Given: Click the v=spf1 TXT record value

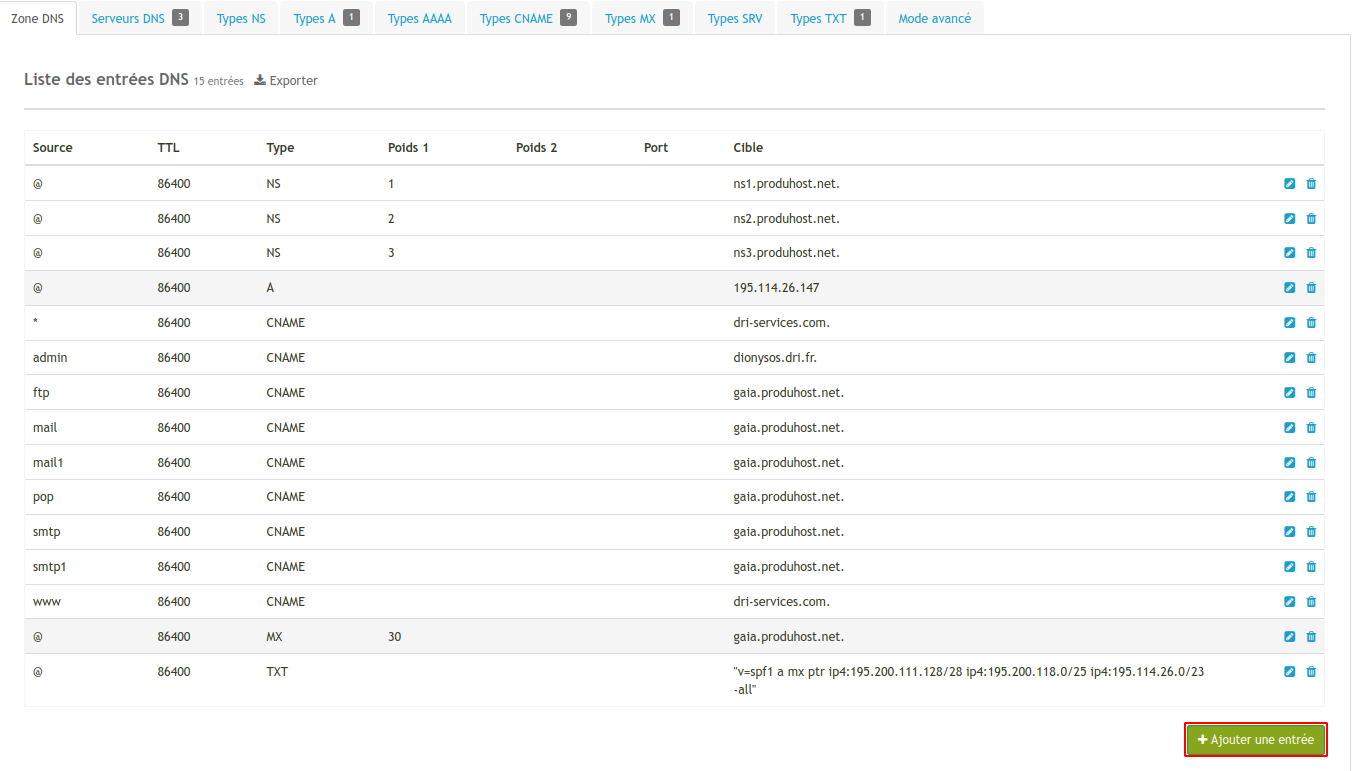Looking at the screenshot, I should click(x=969, y=680).
